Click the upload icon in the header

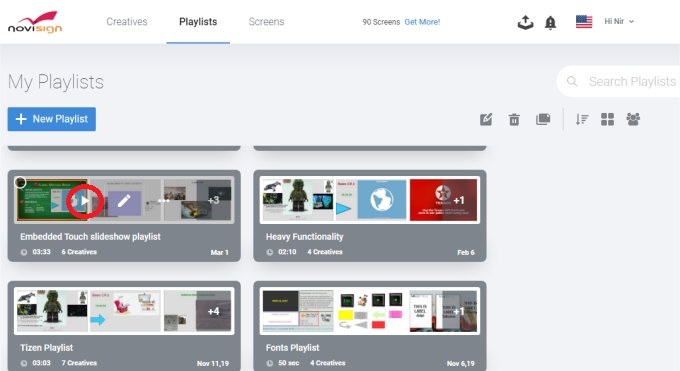(x=525, y=22)
